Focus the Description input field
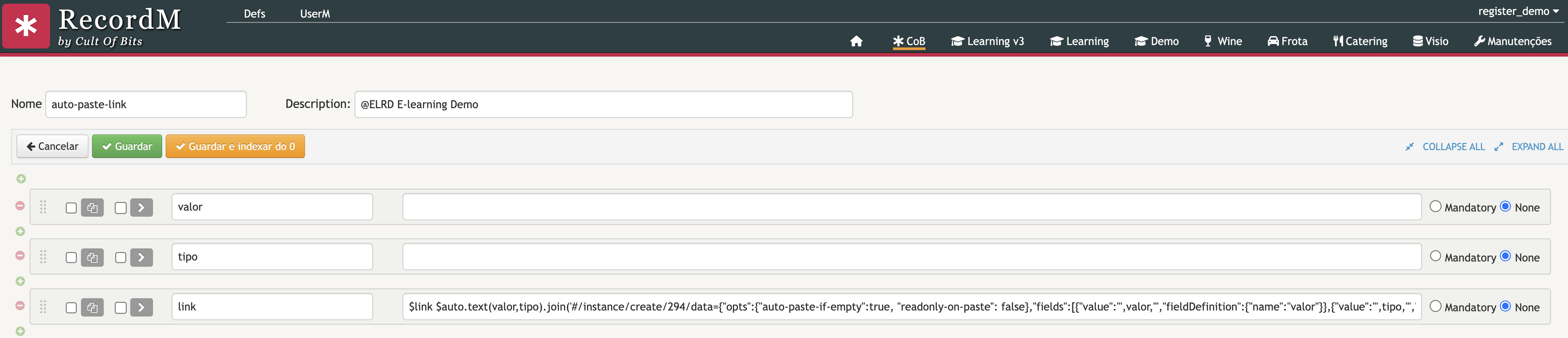1568x338 pixels. click(x=603, y=104)
